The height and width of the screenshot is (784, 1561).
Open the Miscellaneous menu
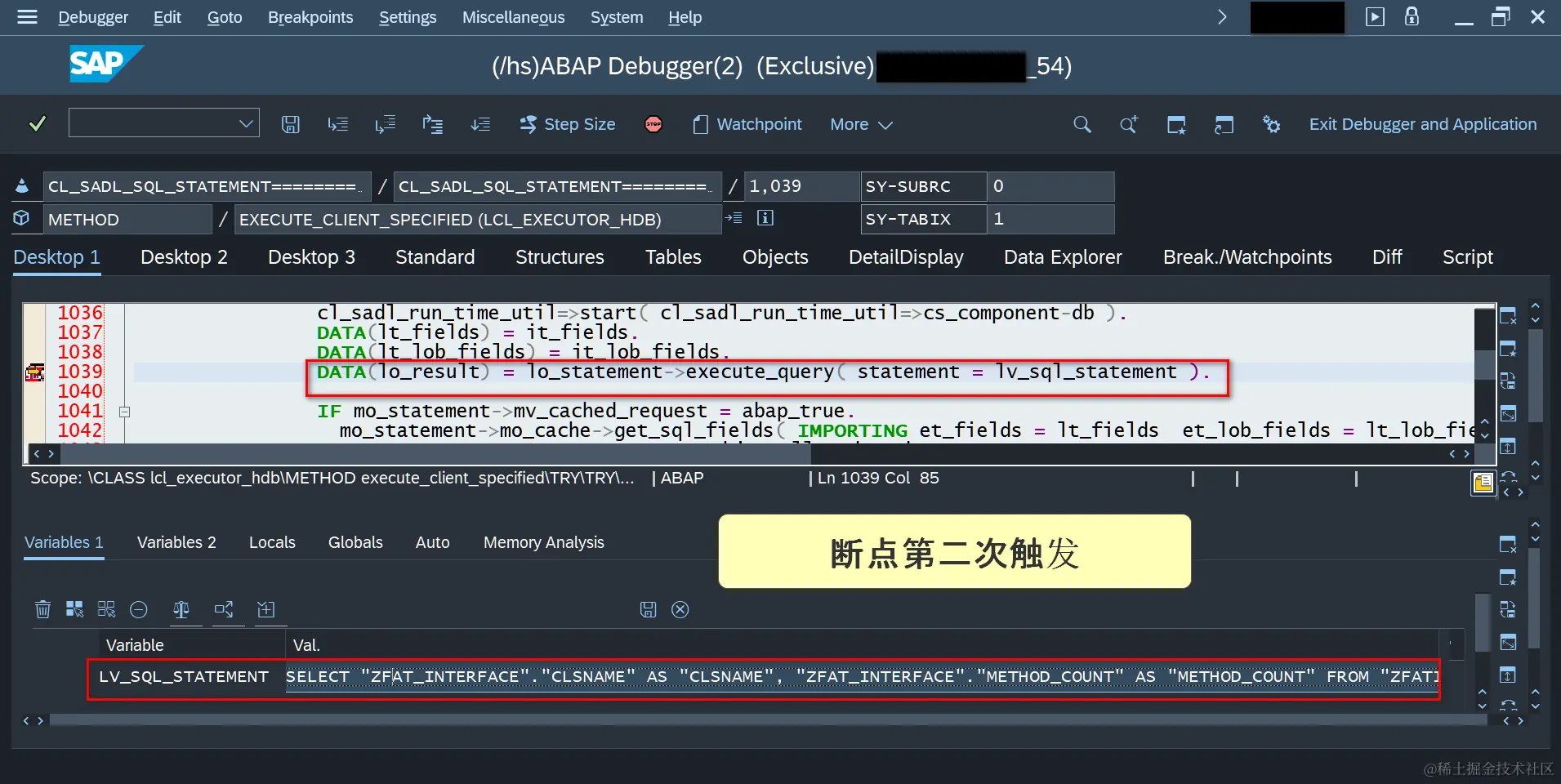[x=513, y=17]
